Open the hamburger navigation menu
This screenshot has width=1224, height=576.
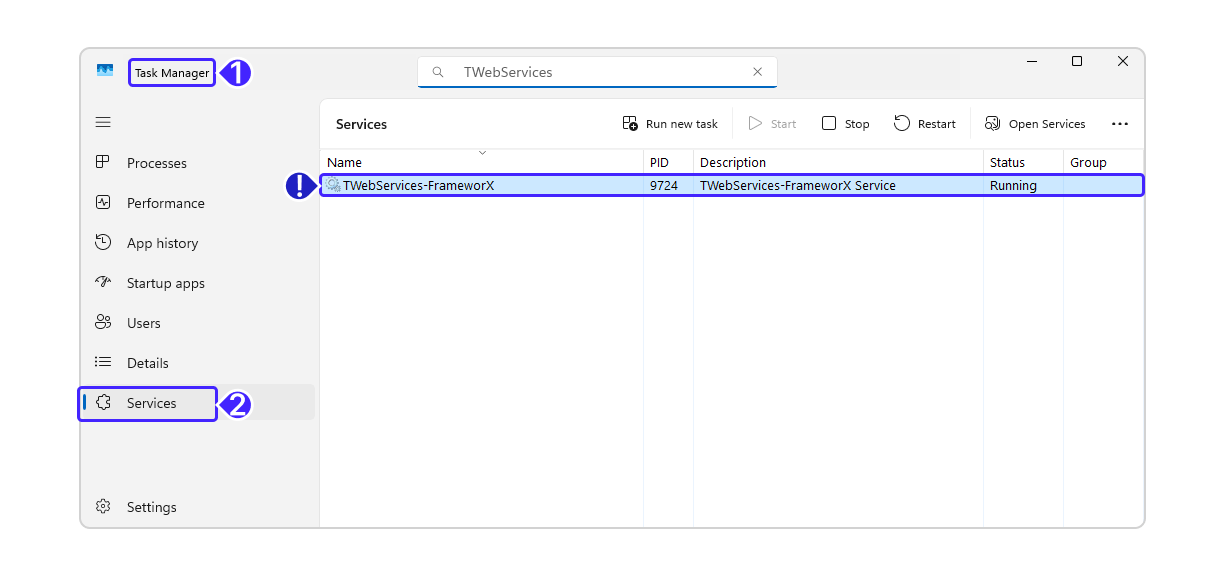[103, 122]
